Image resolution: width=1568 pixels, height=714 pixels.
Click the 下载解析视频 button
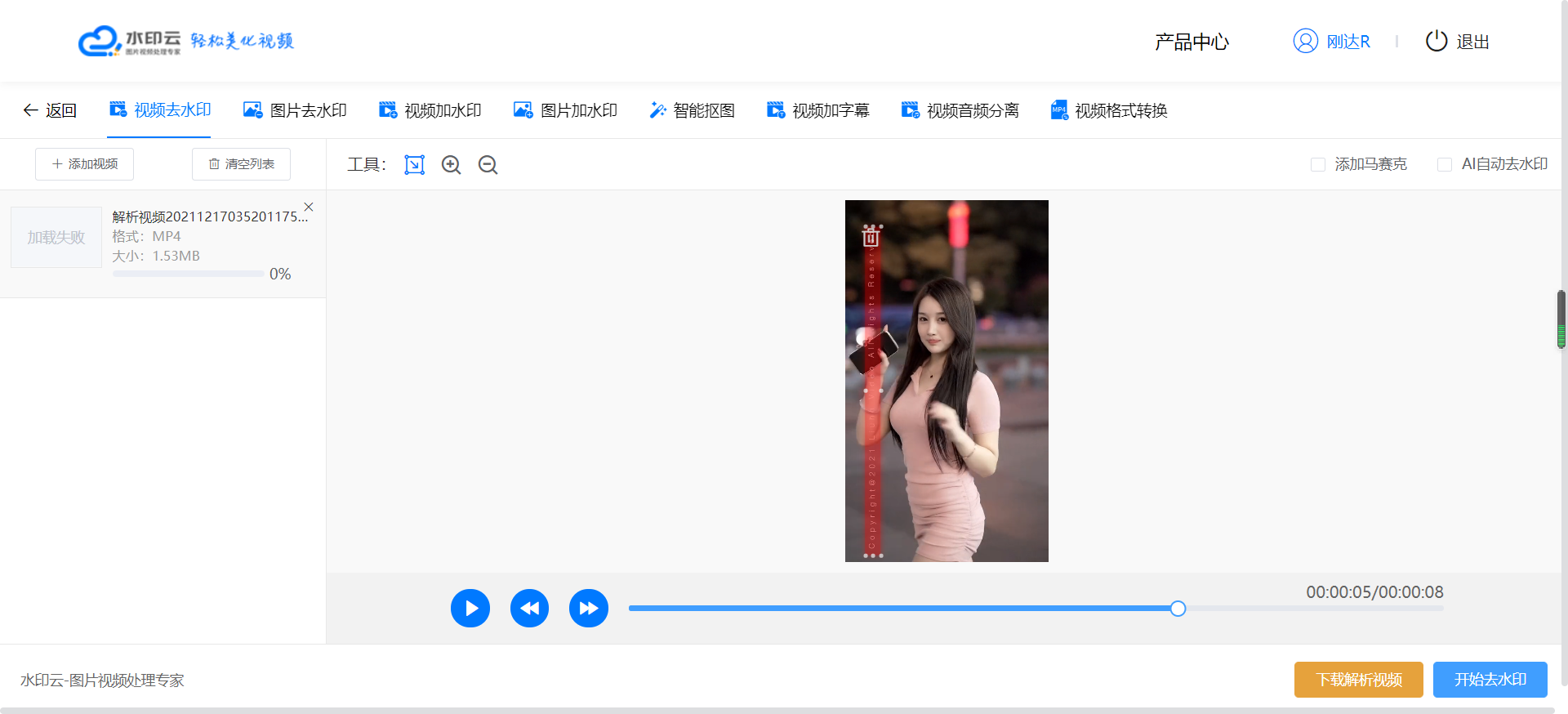tap(1359, 680)
